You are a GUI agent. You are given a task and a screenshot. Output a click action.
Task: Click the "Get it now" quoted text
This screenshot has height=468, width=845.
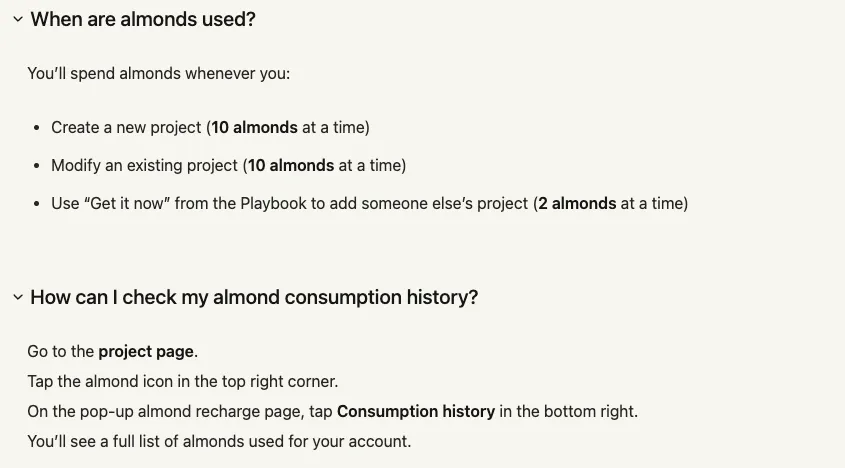click(141, 203)
